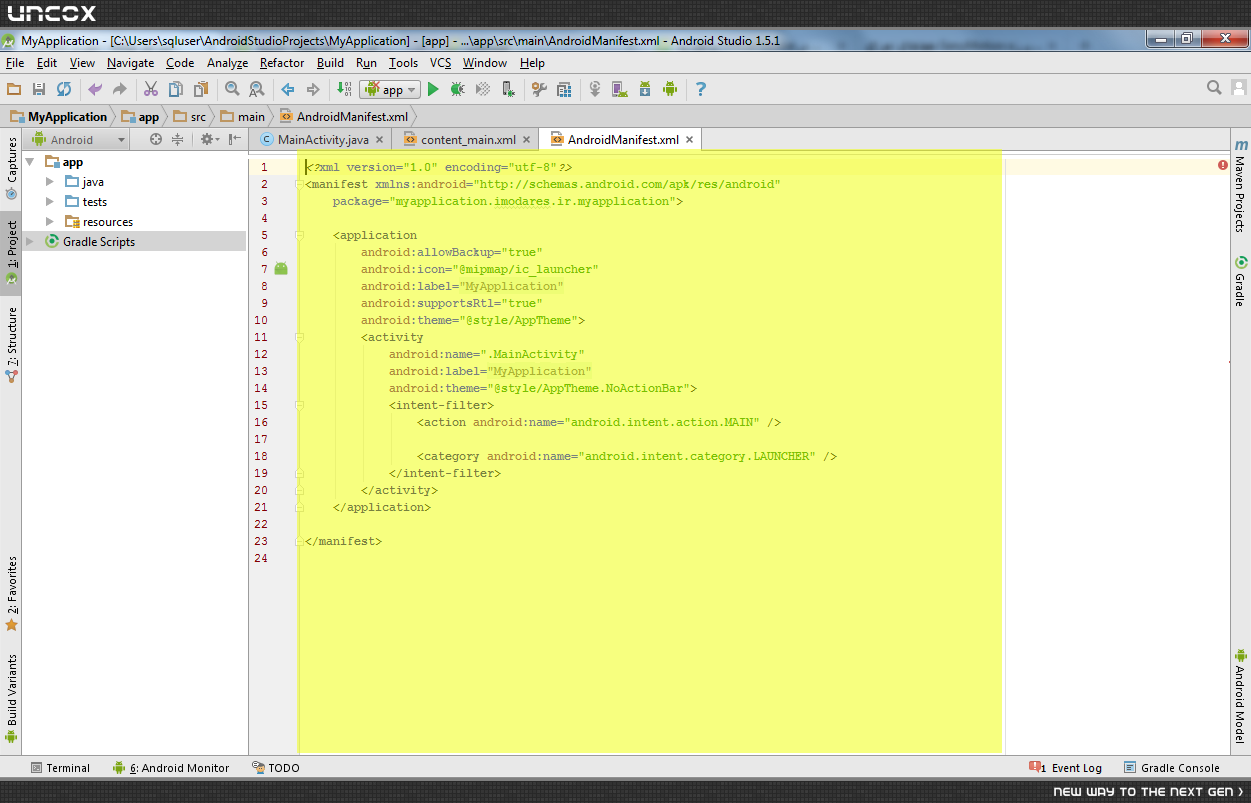
Task: Open the Android project view dropdown
Action: (80, 140)
